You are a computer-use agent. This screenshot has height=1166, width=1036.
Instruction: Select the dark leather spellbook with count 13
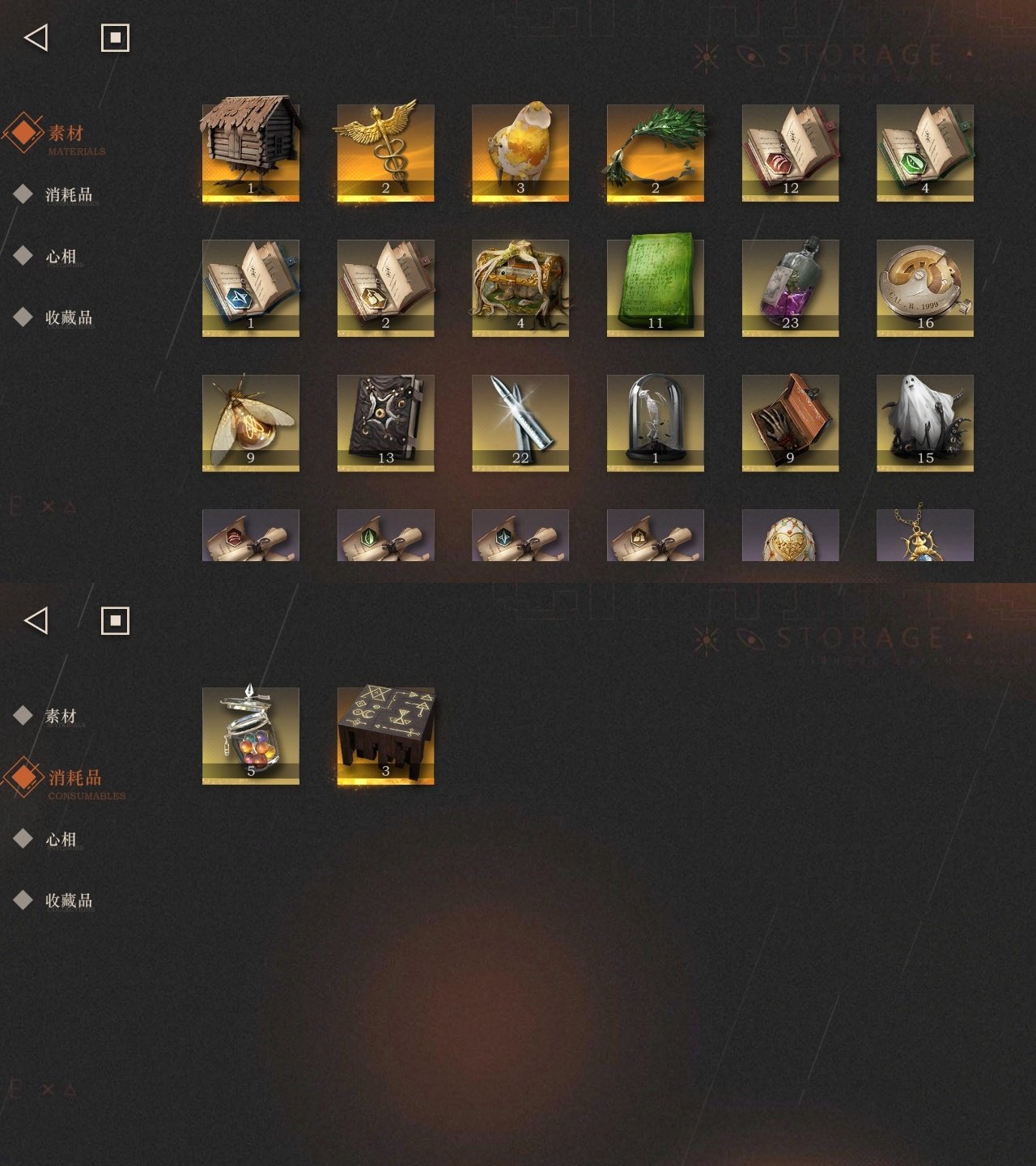385,423
